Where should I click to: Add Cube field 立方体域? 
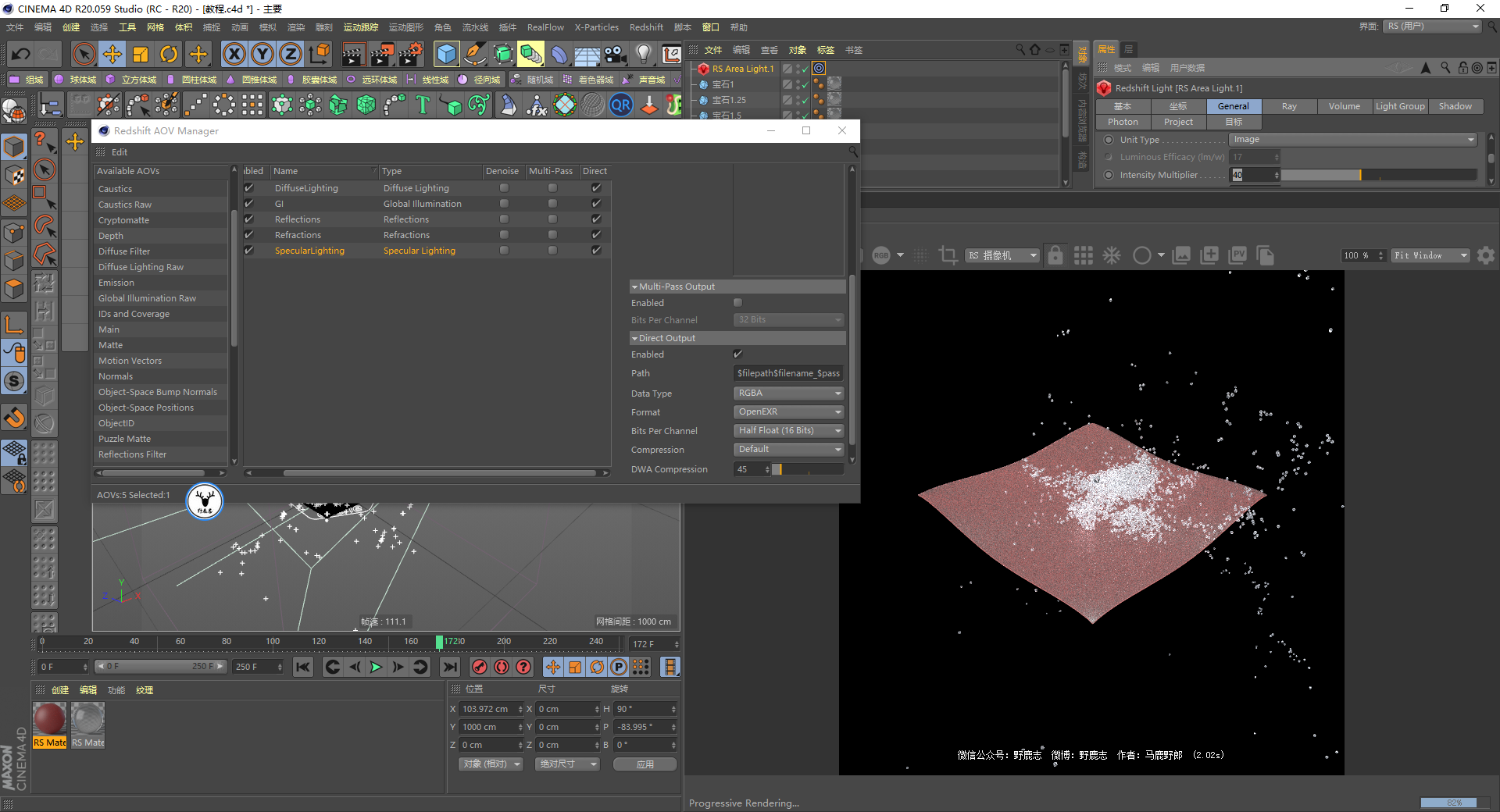[x=131, y=80]
